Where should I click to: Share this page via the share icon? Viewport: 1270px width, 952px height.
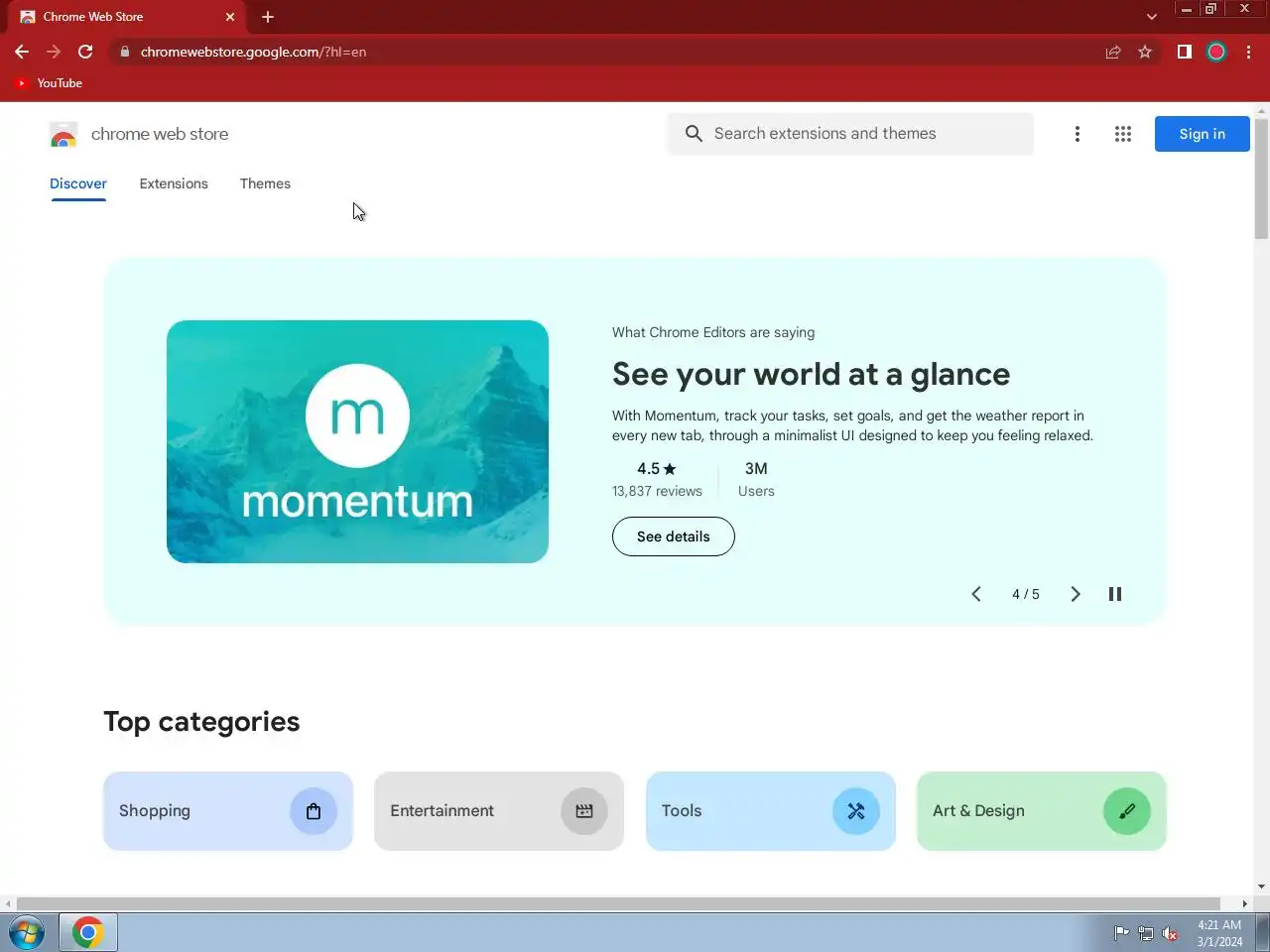coord(1113,52)
